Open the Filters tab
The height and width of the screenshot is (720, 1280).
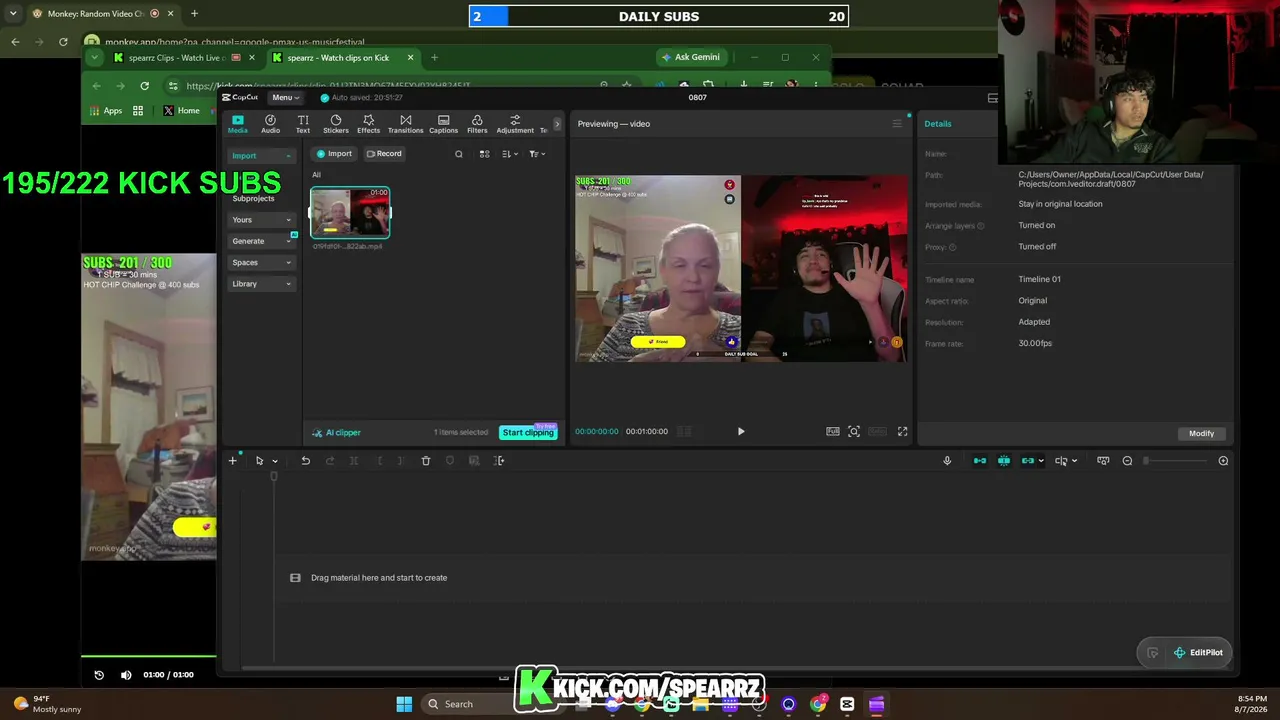[x=477, y=124]
